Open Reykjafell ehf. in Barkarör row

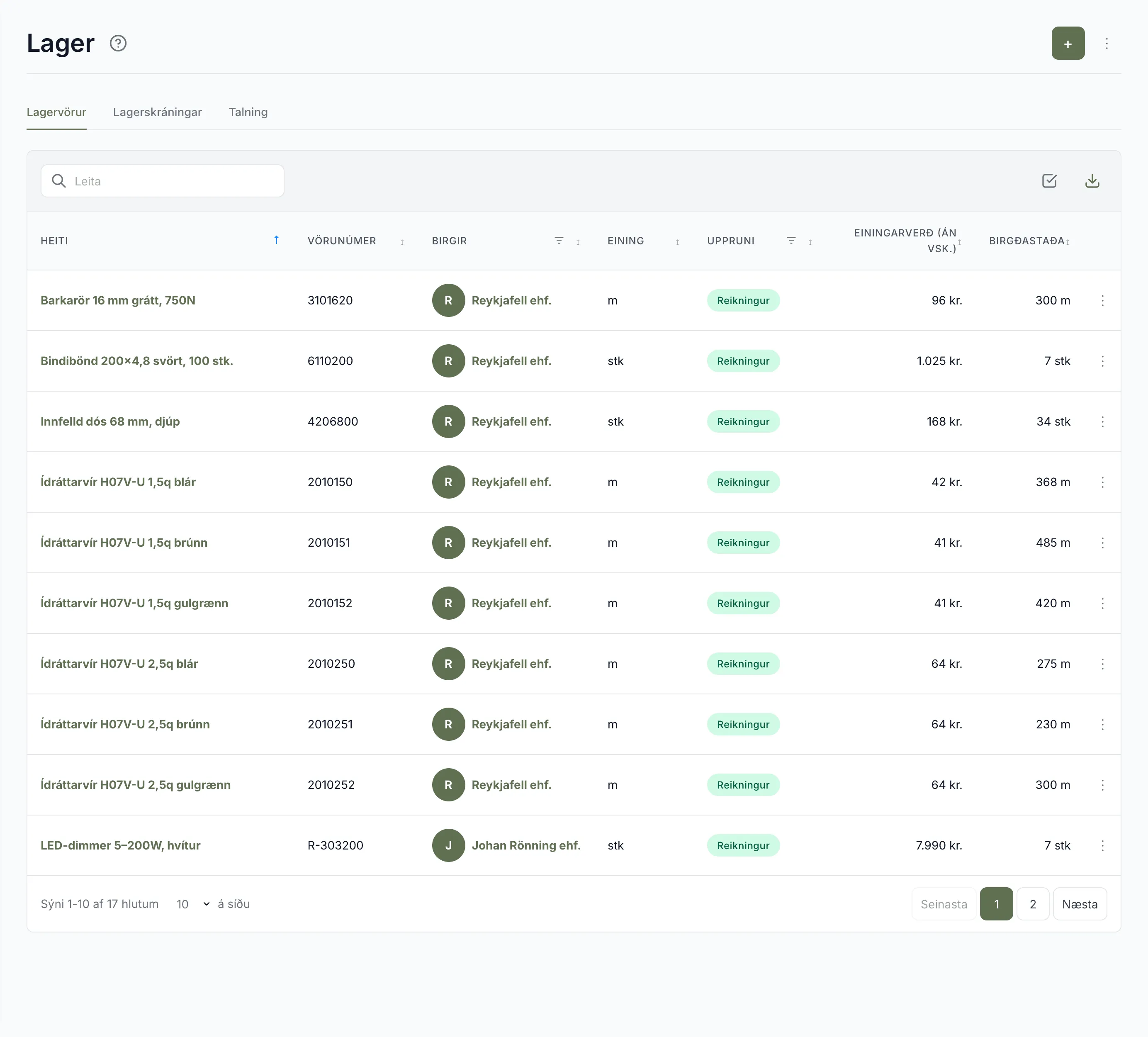point(511,301)
